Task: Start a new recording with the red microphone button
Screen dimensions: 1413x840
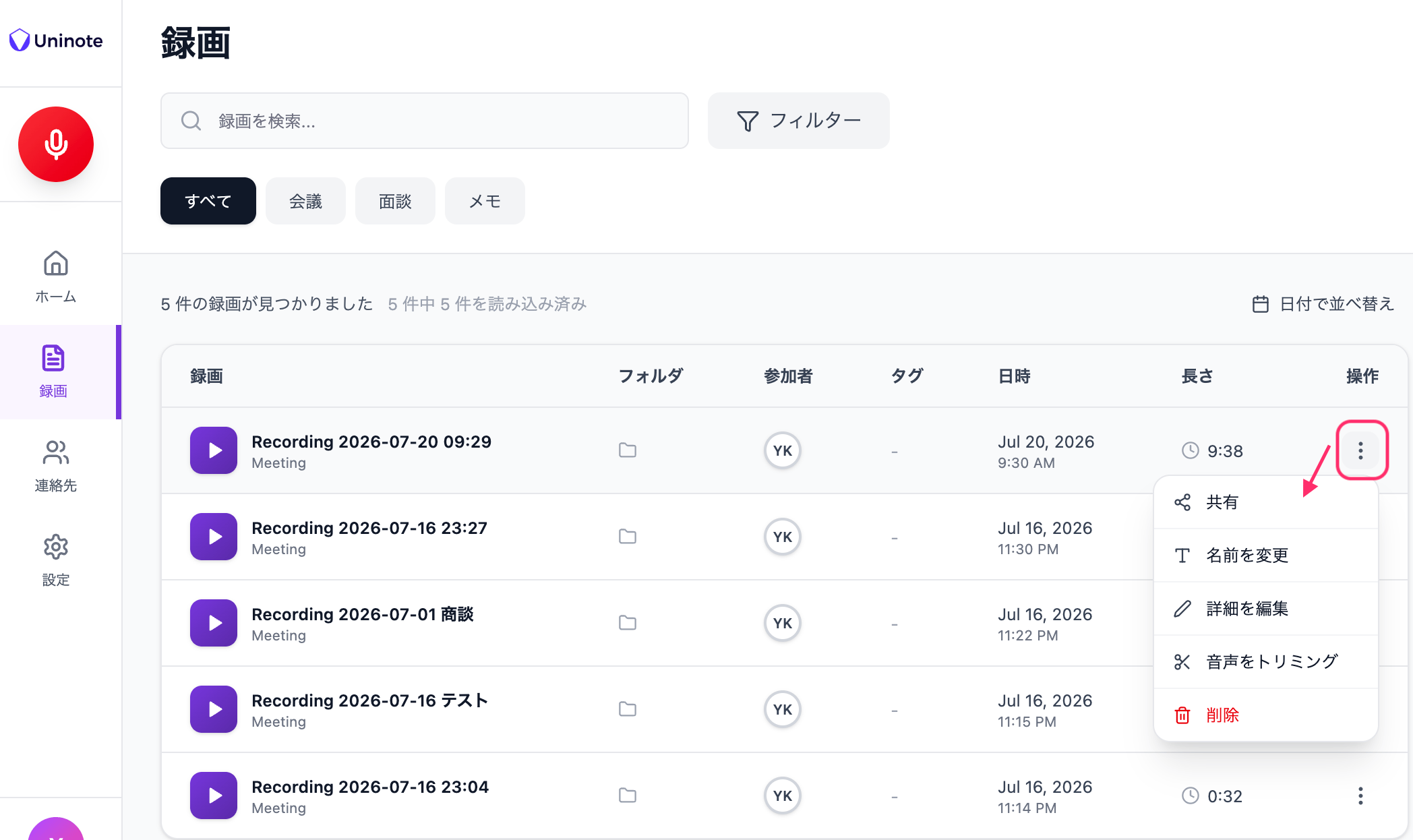Action: (x=56, y=144)
